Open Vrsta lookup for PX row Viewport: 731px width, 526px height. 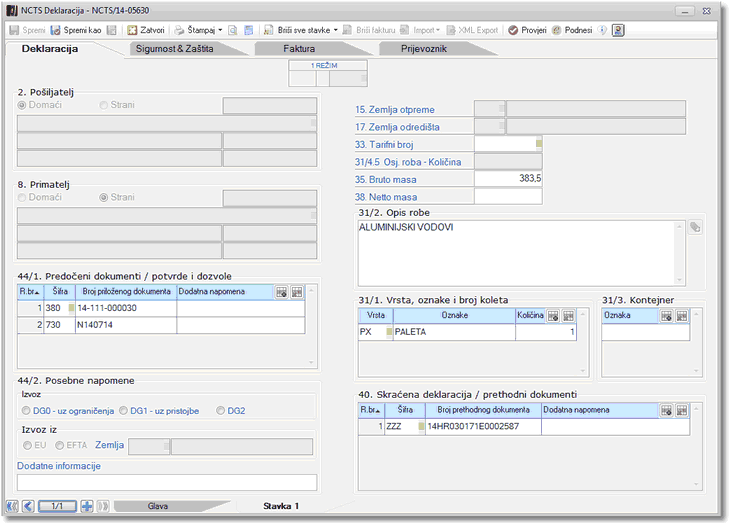(389, 332)
